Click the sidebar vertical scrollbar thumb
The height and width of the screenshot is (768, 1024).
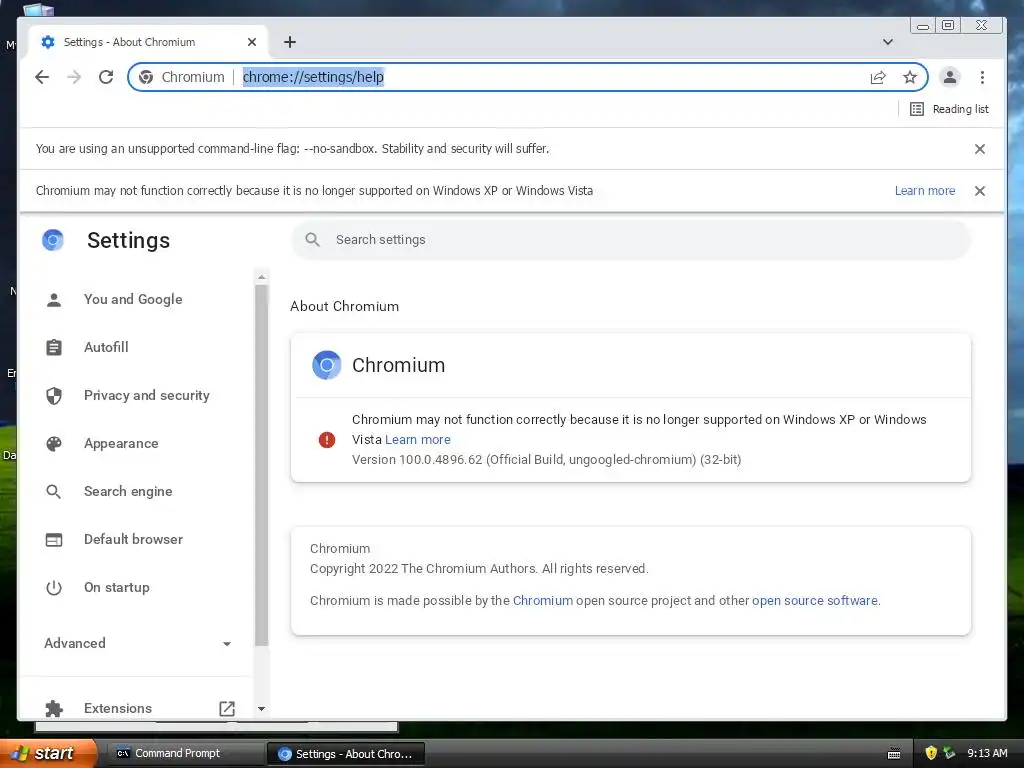261,465
